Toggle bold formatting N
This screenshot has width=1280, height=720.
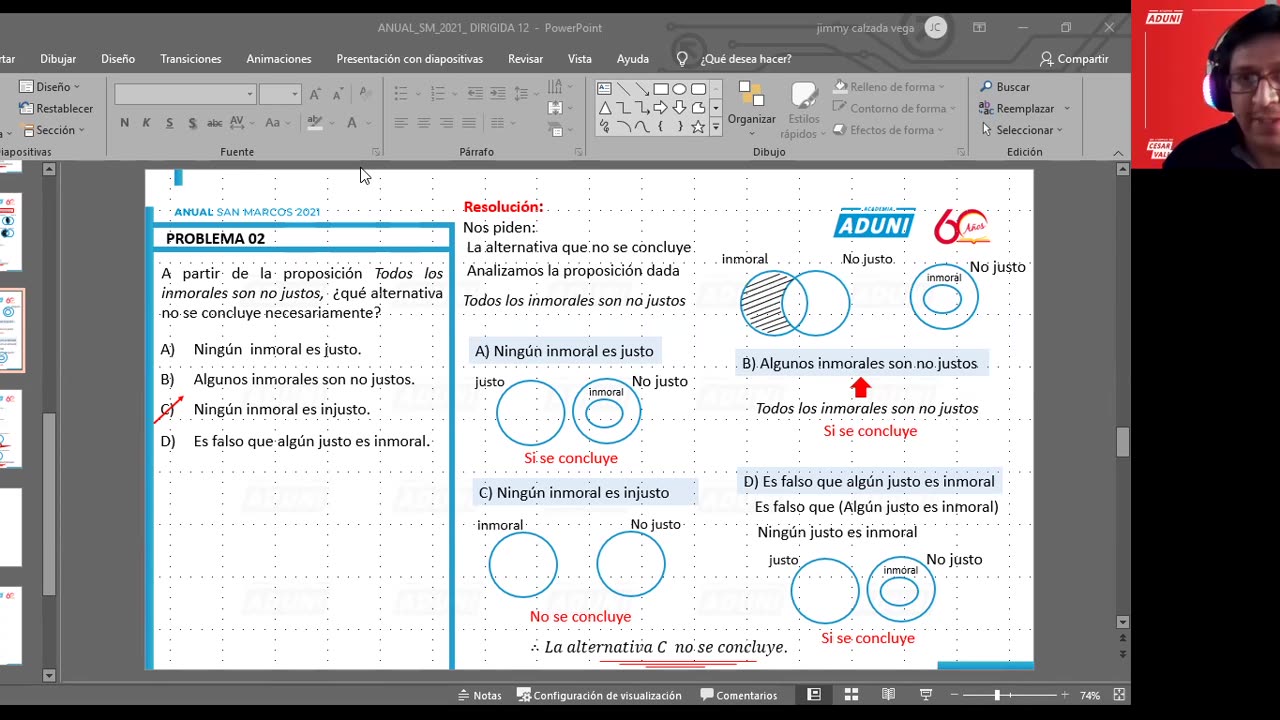click(124, 123)
